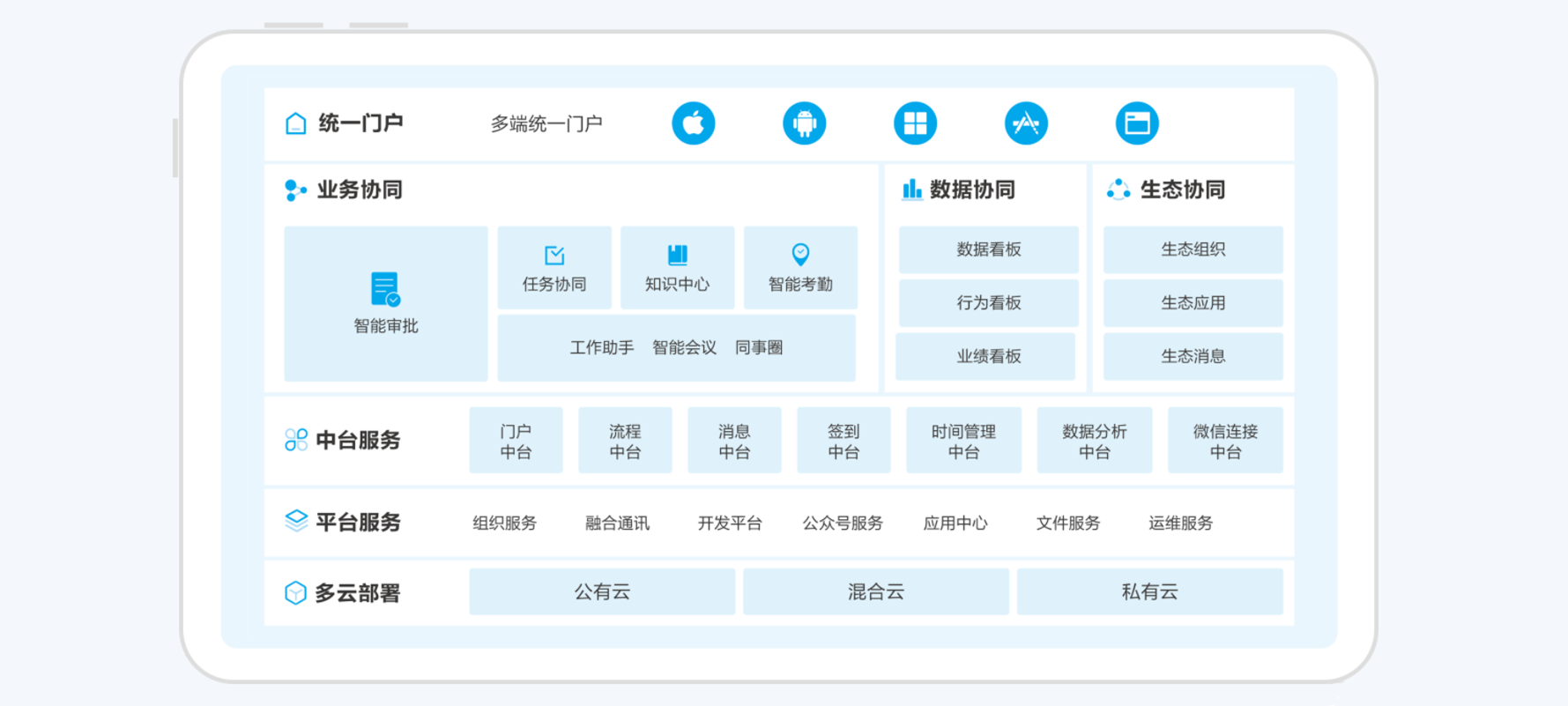Click the Windows logo icon
Screen dimensions: 1568x706
point(915,123)
